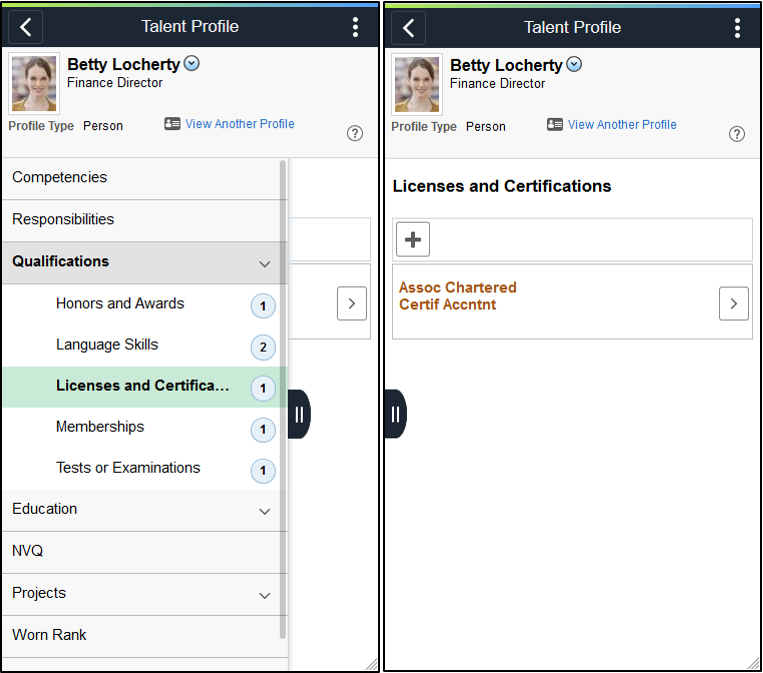Show the navigation panel using right screen handle
Viewport: 763px width, 673px height.
click(395, 414)
